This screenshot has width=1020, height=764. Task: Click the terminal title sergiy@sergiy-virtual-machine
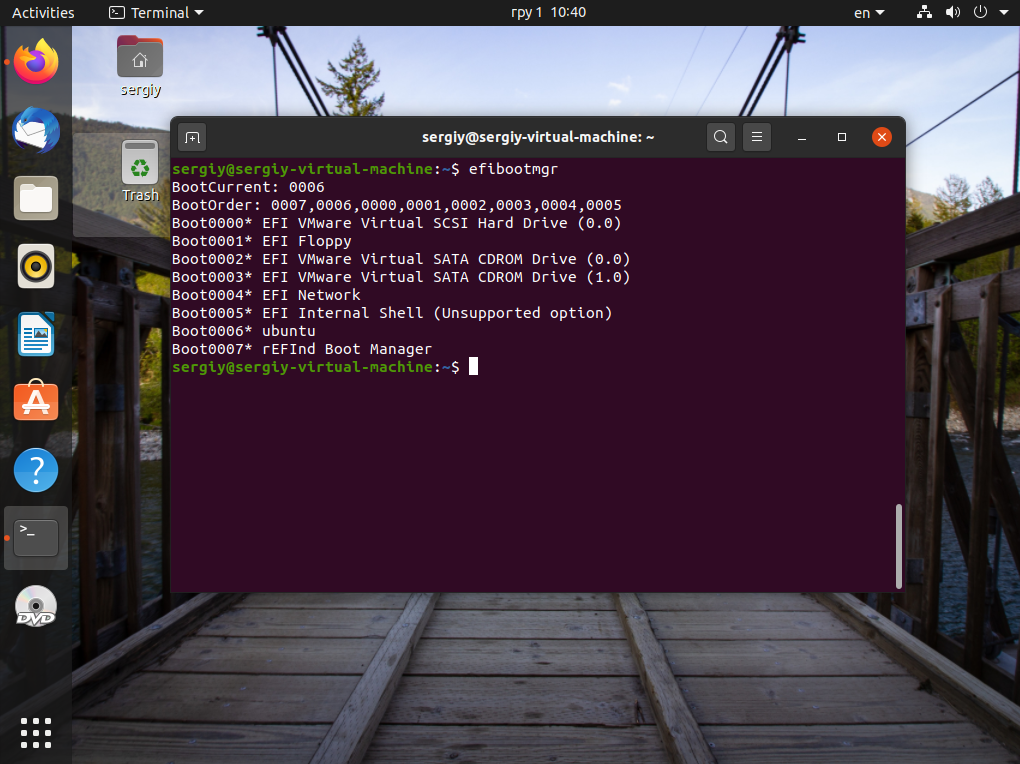tap(538, 137)
